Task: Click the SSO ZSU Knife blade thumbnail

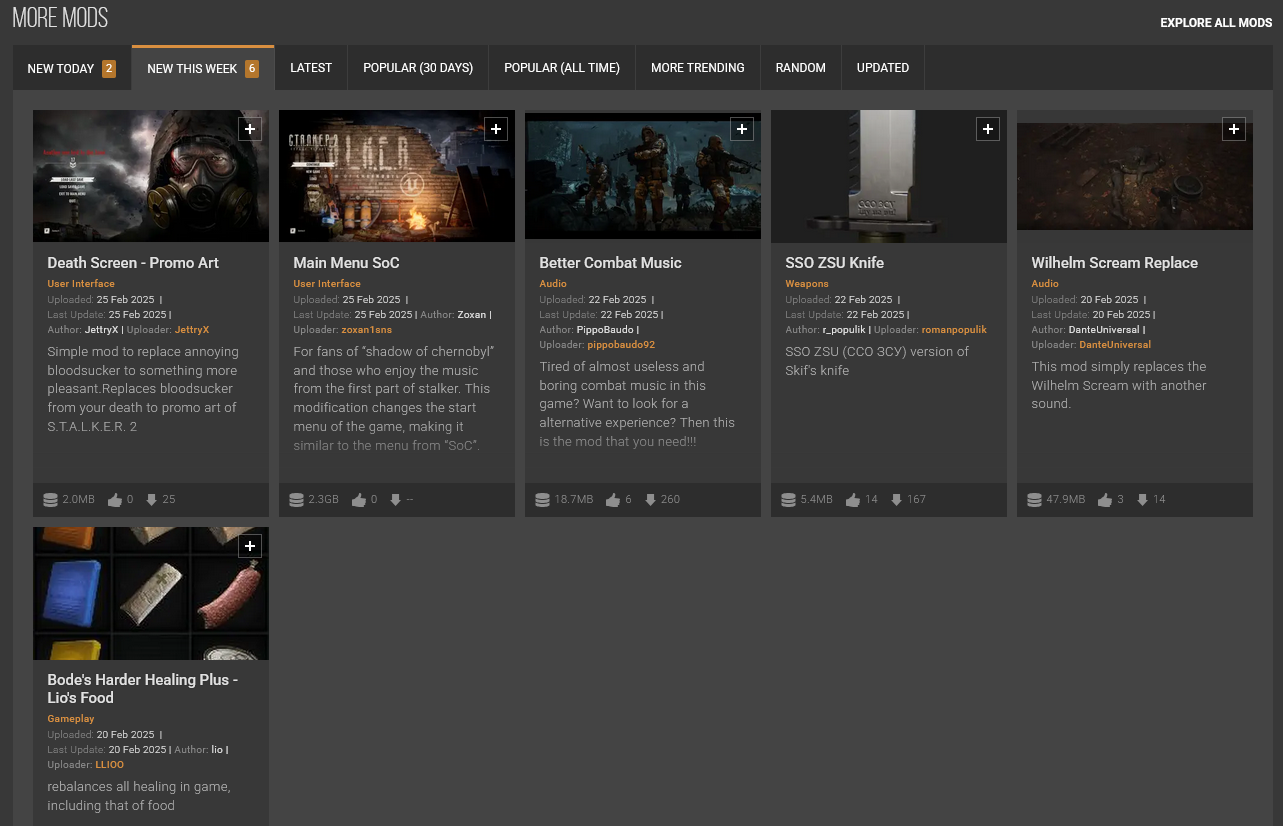Action: tap(889, 176)
